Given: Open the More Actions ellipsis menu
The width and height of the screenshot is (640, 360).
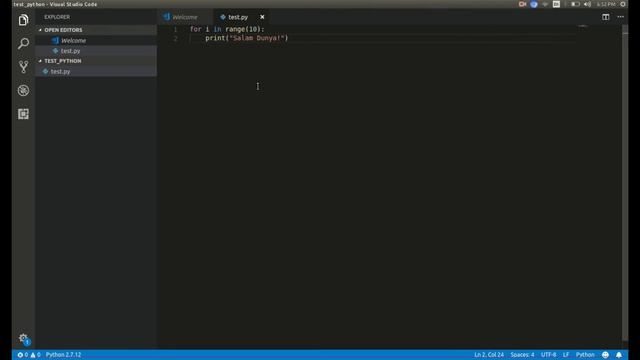Looking at the screenshot, I should [620, 17].
